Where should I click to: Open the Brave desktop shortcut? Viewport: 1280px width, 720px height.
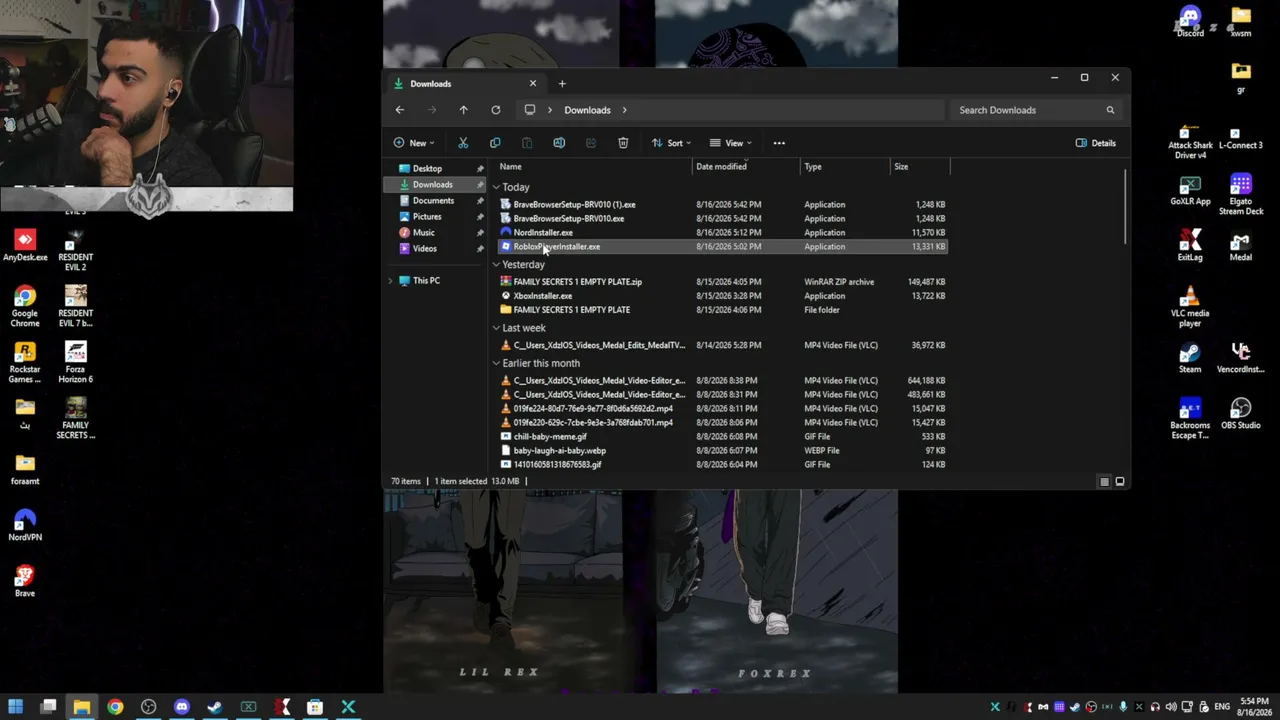(x=25, y=581)
